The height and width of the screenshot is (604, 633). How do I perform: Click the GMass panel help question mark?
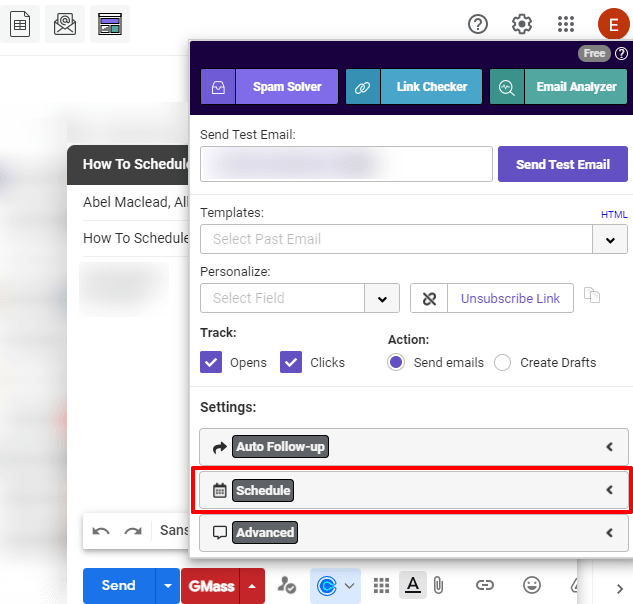[x=621, y=53]
